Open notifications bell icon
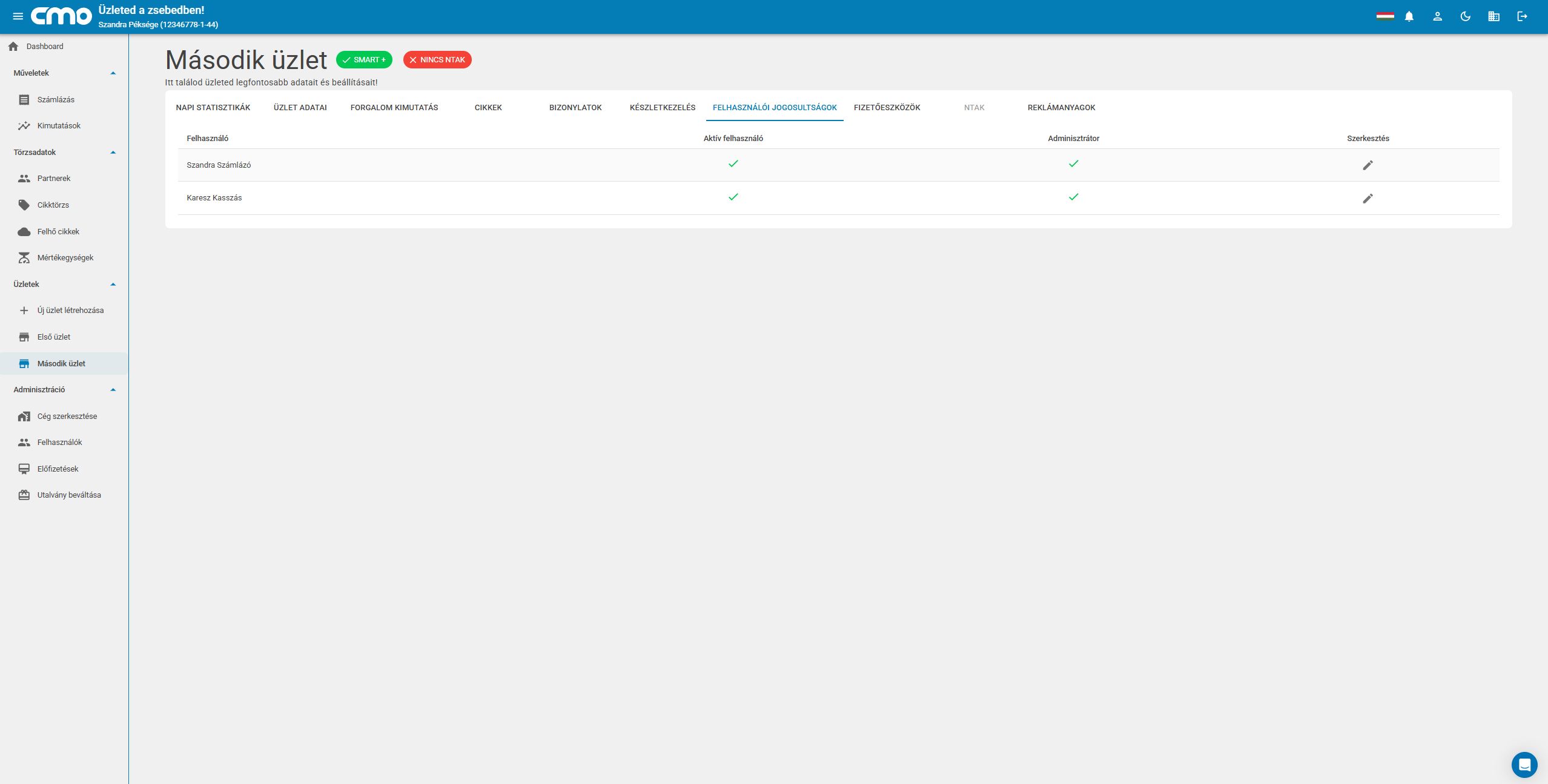Image resolution: width=1548 pixels, height=784 pixels. pyautogui.click(x=1409, y=16)
